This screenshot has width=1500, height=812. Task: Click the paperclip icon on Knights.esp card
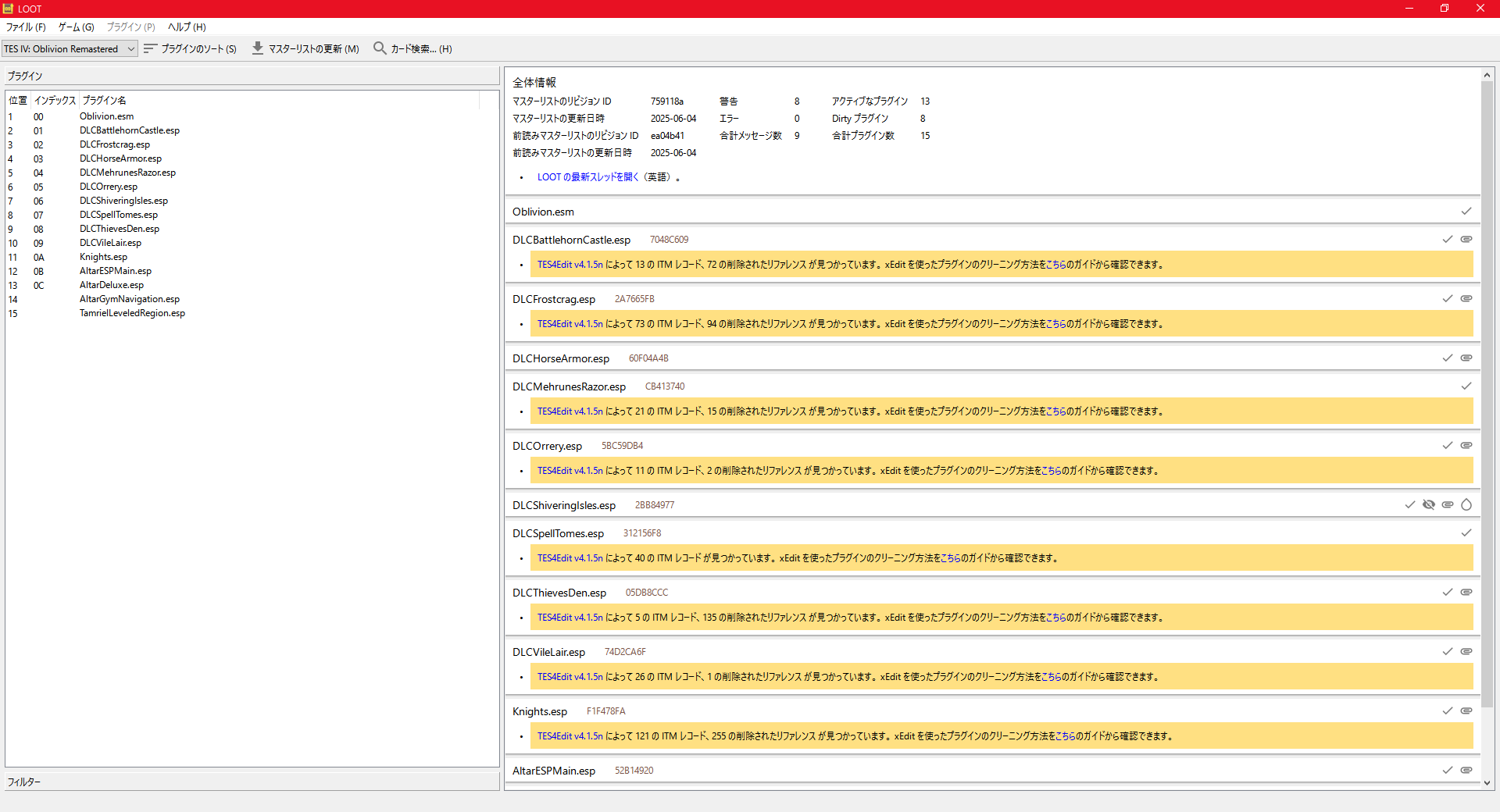[x=1466, y=711]
